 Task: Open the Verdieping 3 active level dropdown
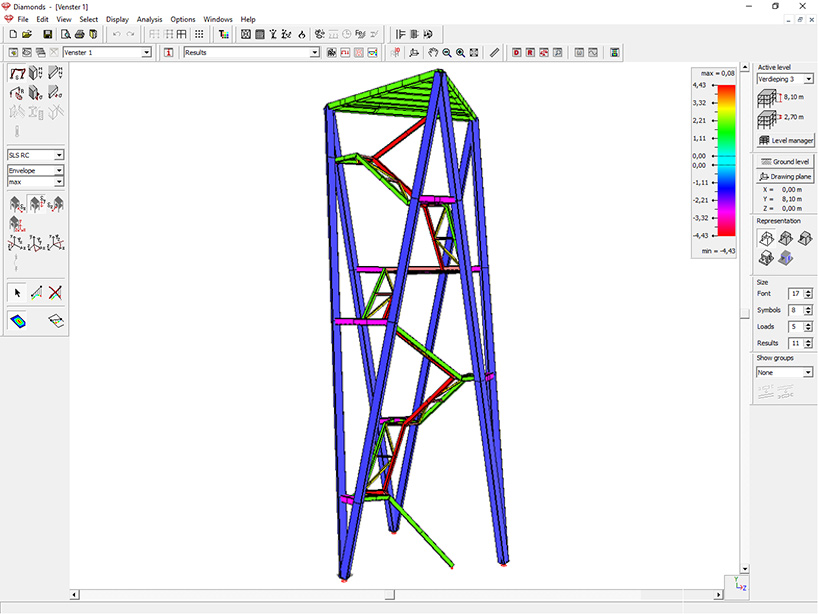[808, 79]
